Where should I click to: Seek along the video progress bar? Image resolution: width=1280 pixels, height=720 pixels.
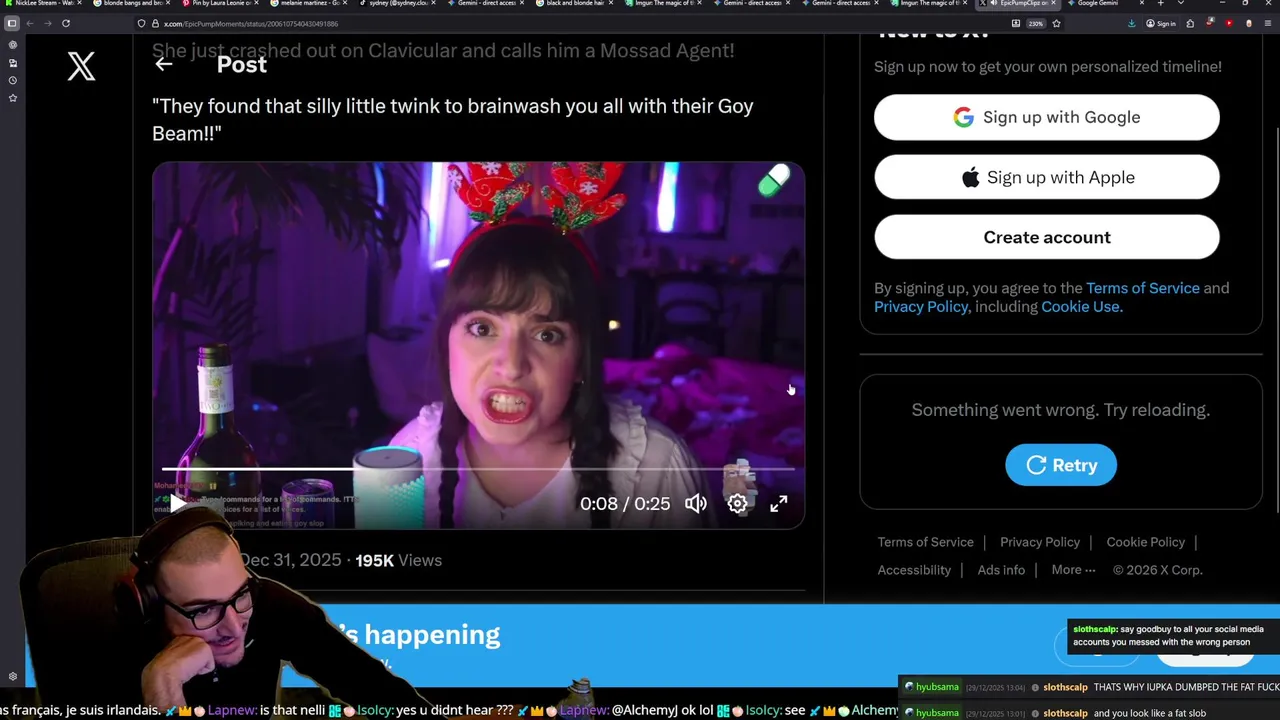point(478,468)
